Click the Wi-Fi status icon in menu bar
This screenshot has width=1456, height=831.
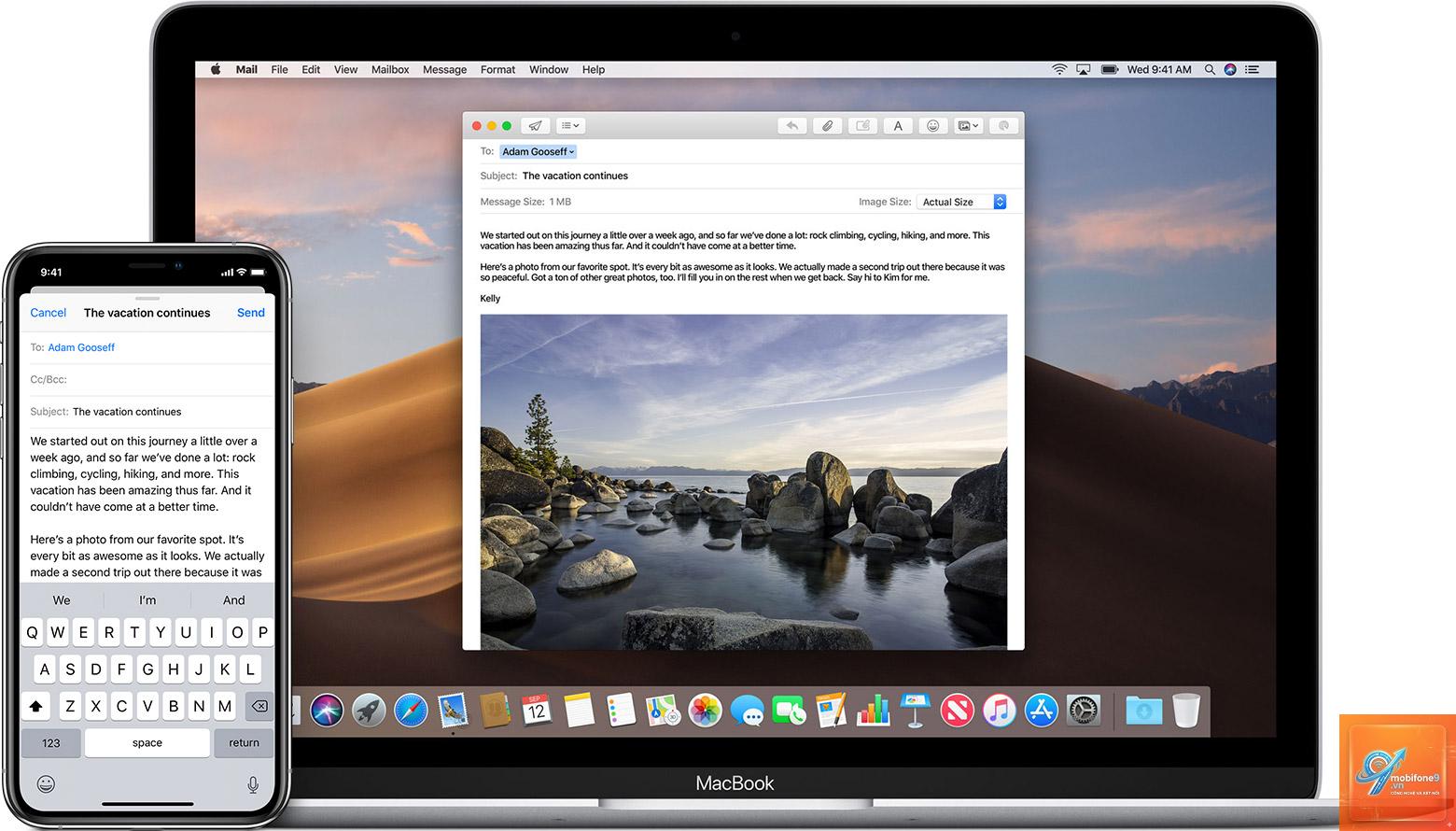1059,69
